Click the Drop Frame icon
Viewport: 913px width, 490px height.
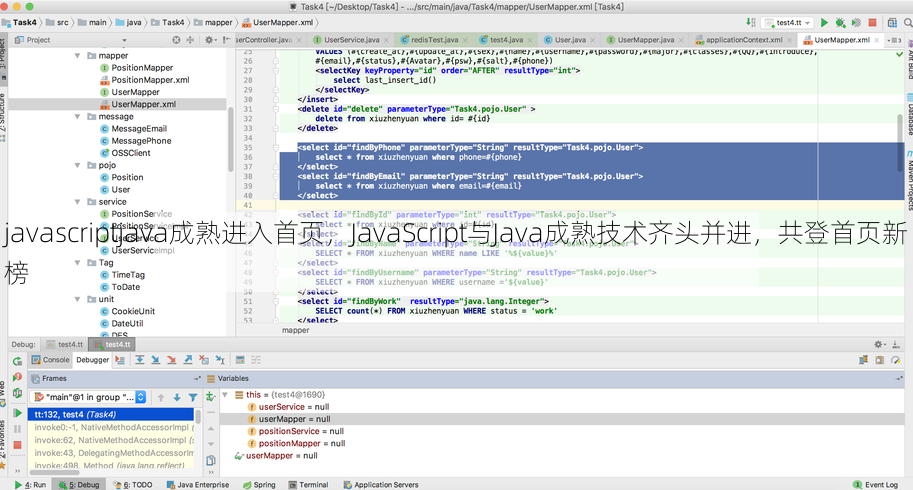point(204,360)
